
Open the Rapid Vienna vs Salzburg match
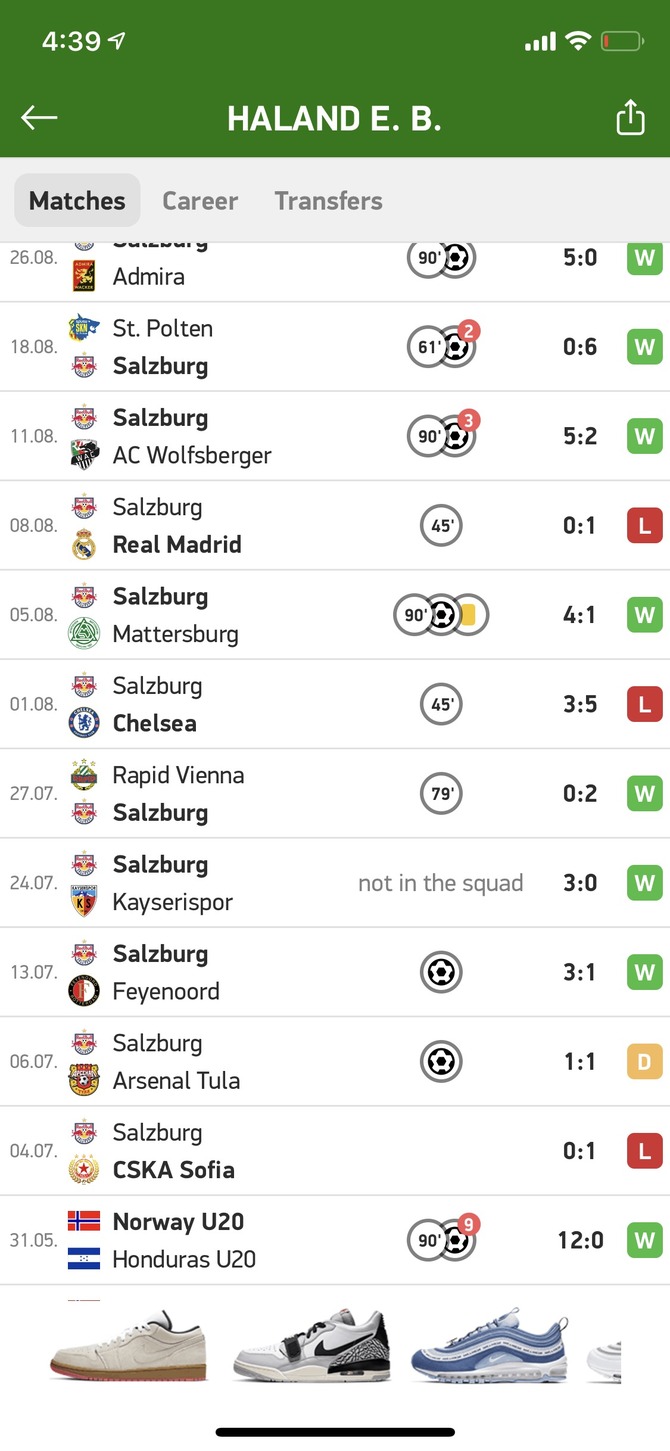[335, 794]
